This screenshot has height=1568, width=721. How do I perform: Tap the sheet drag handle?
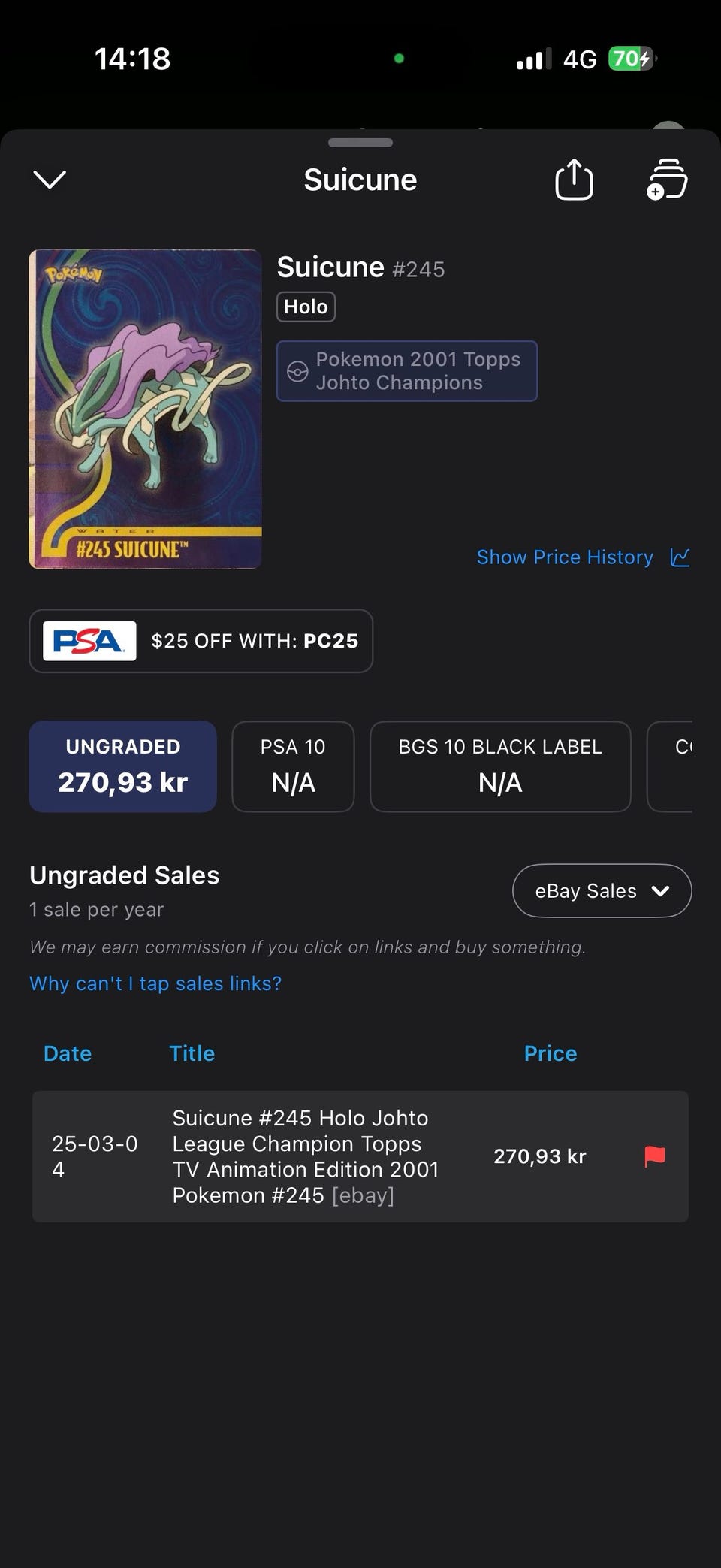click(x=360, y=143)
